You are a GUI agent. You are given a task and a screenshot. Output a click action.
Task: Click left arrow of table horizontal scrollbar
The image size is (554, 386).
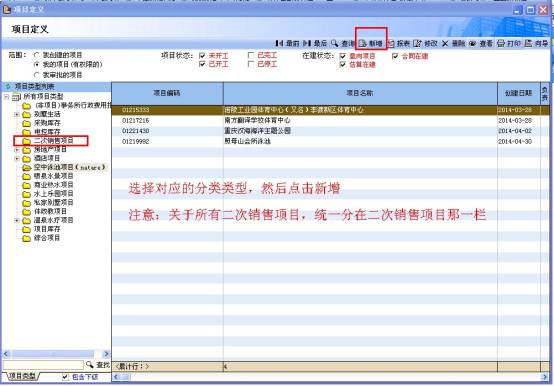point(116,377)
